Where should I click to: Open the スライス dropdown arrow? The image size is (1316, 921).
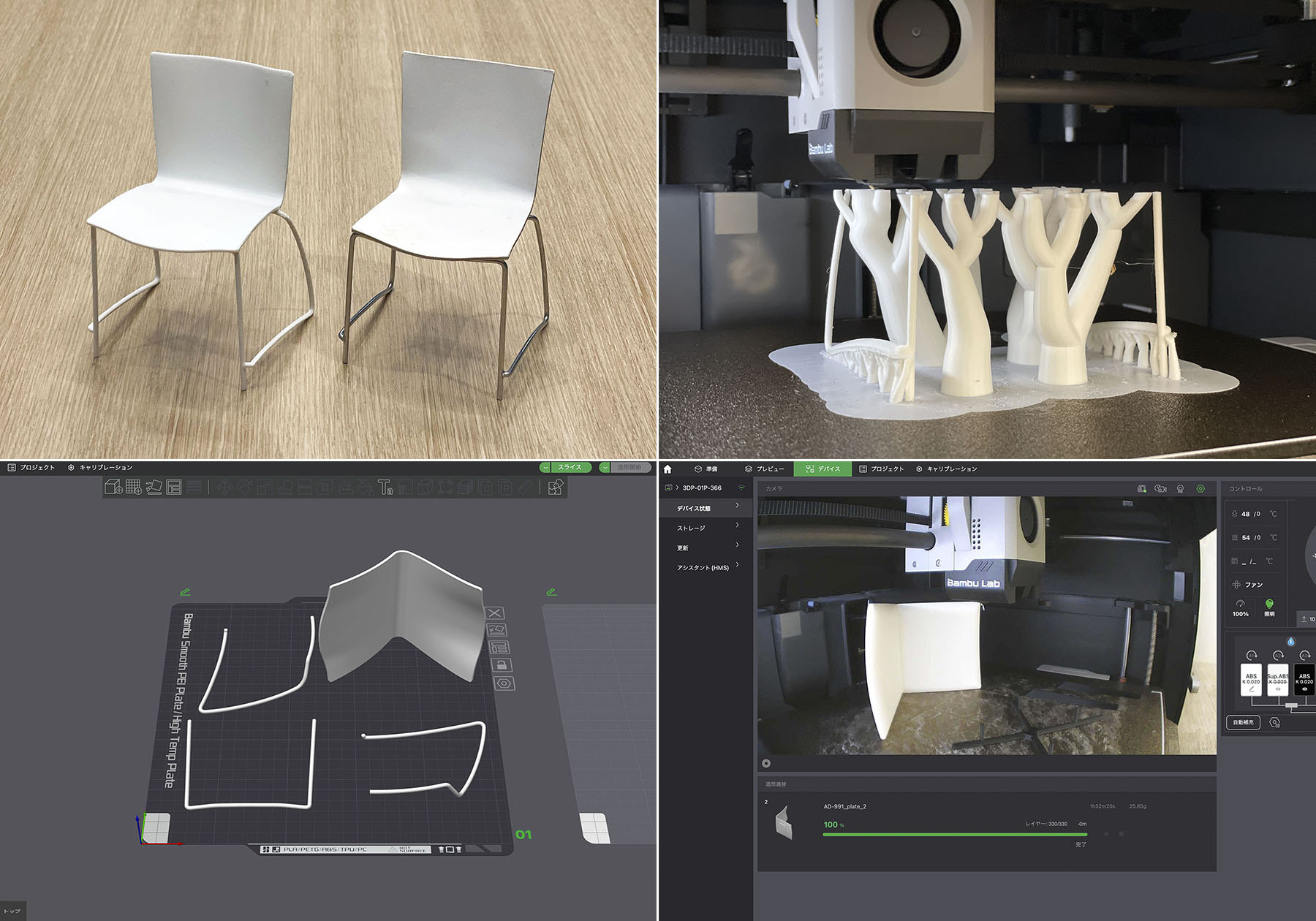pos(545,468)
